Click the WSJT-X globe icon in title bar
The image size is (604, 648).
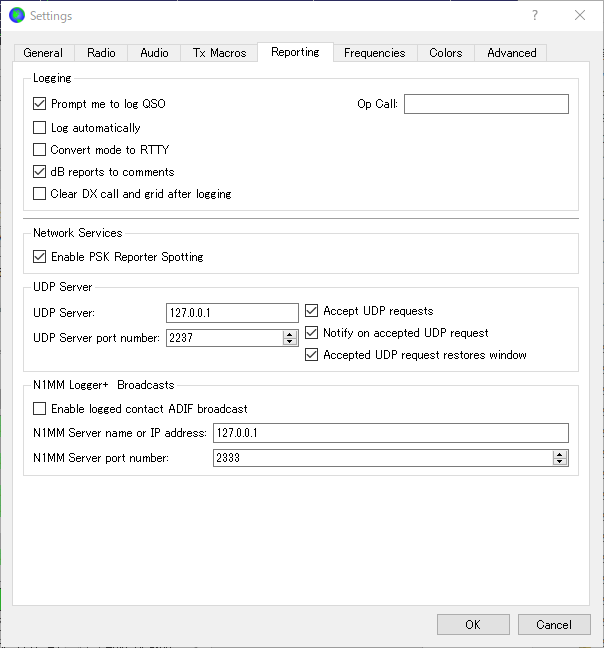(x=17, y=15)
